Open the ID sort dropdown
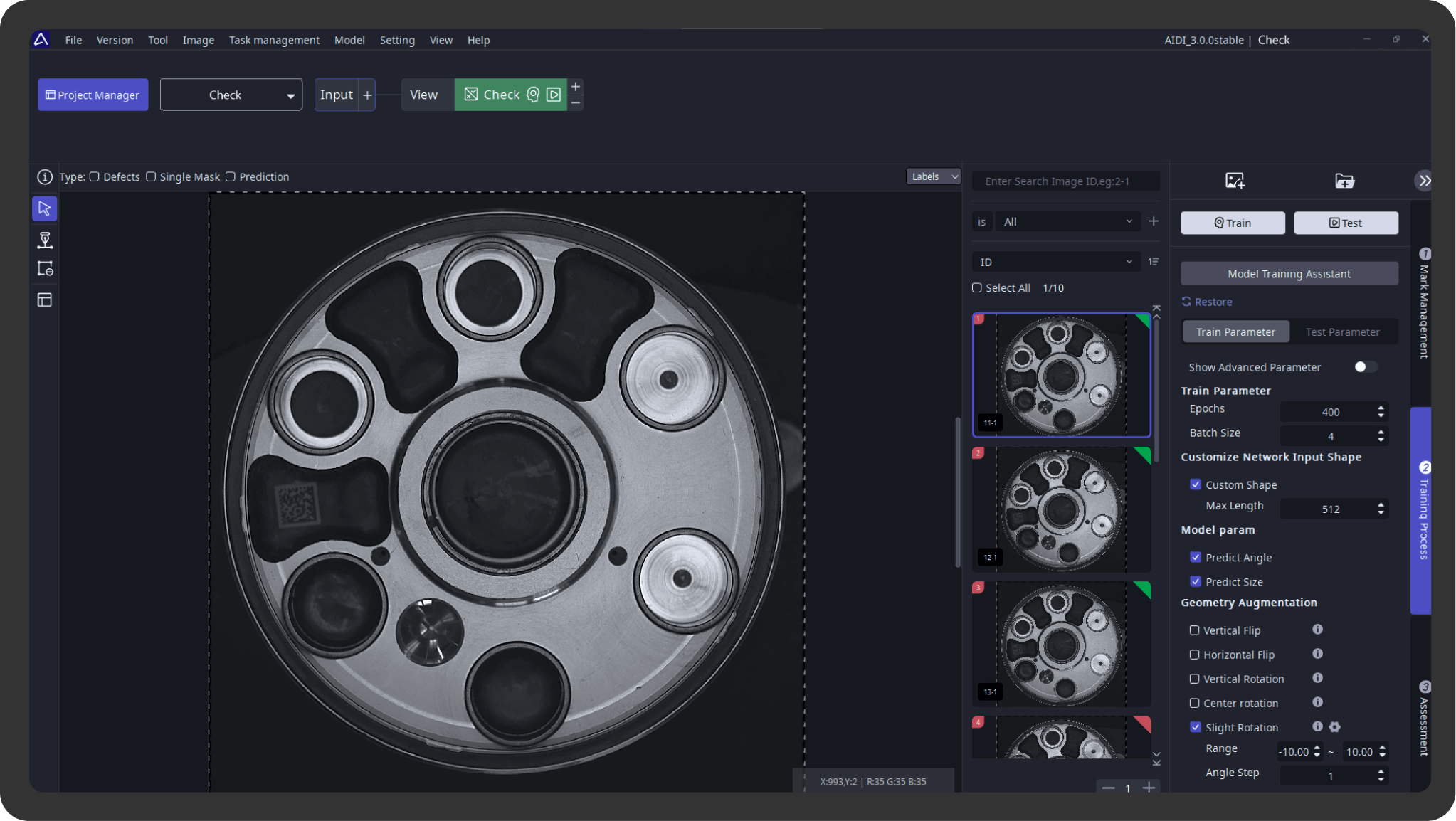This screenshot has height=821, width=1456. coord(1056,262)
